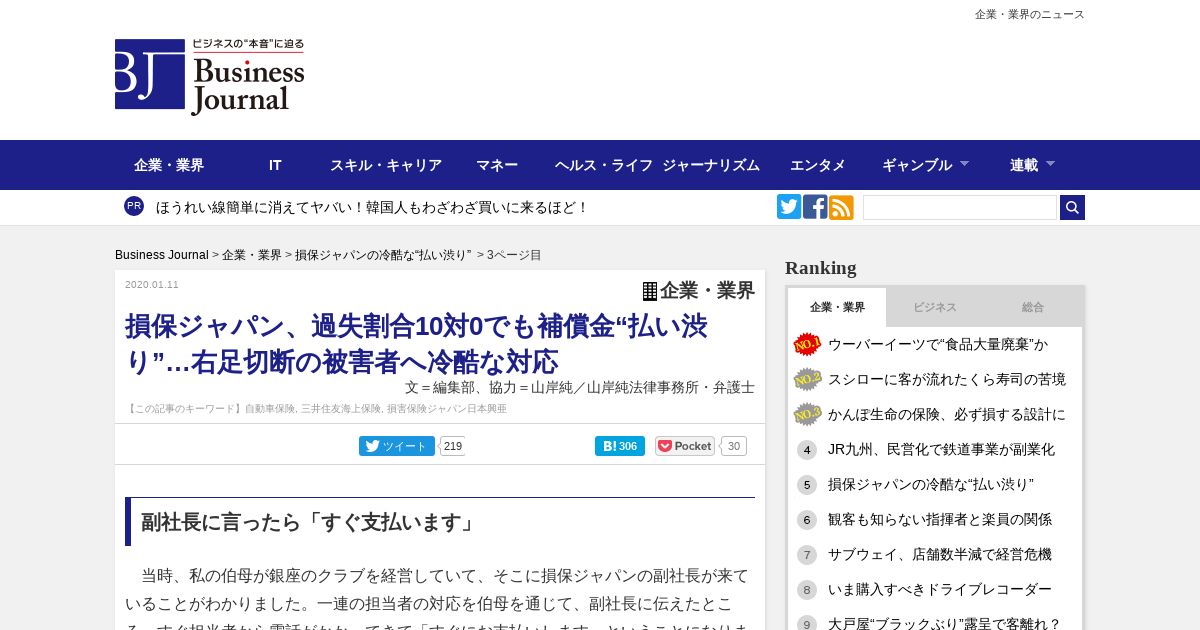
Task: Click the Business Journal logo
Action: [210, 77]
